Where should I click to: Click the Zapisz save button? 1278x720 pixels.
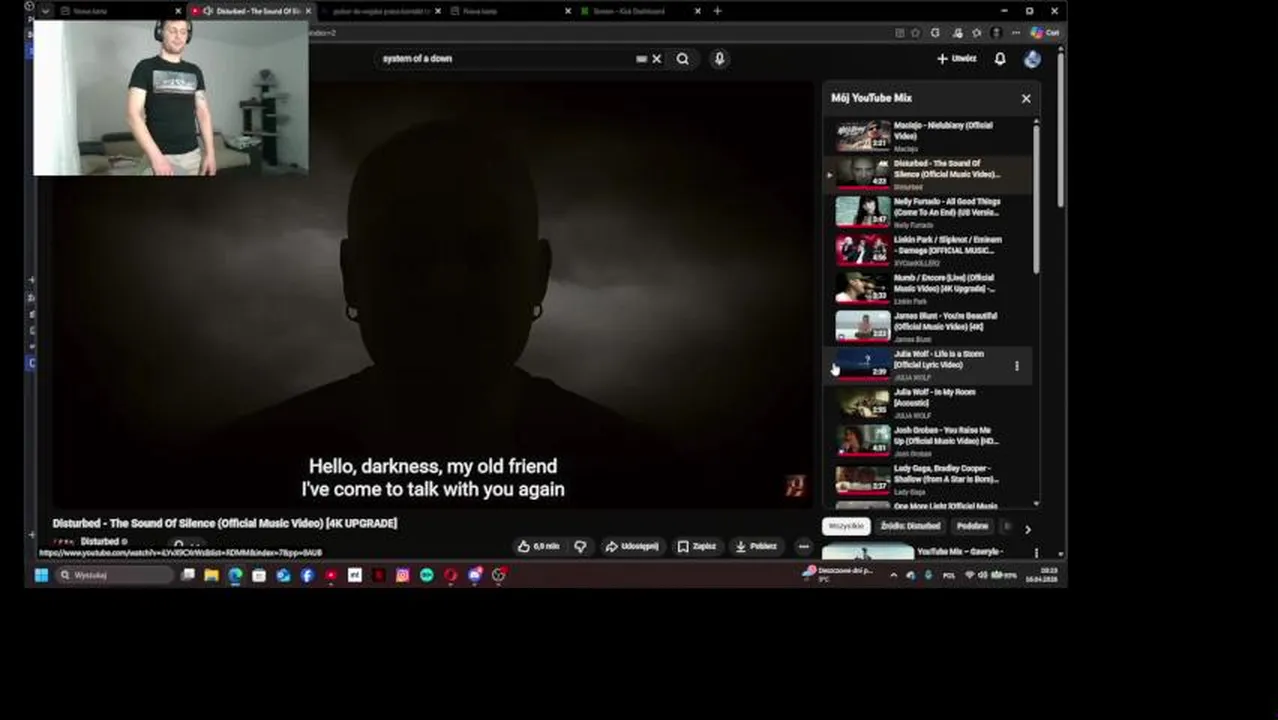[x=697, y=547]
